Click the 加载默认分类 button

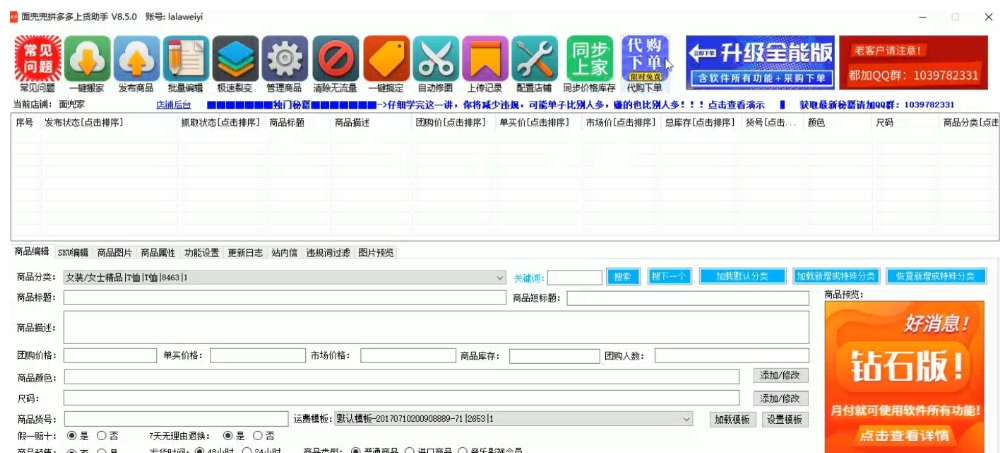tap(742, 276)
